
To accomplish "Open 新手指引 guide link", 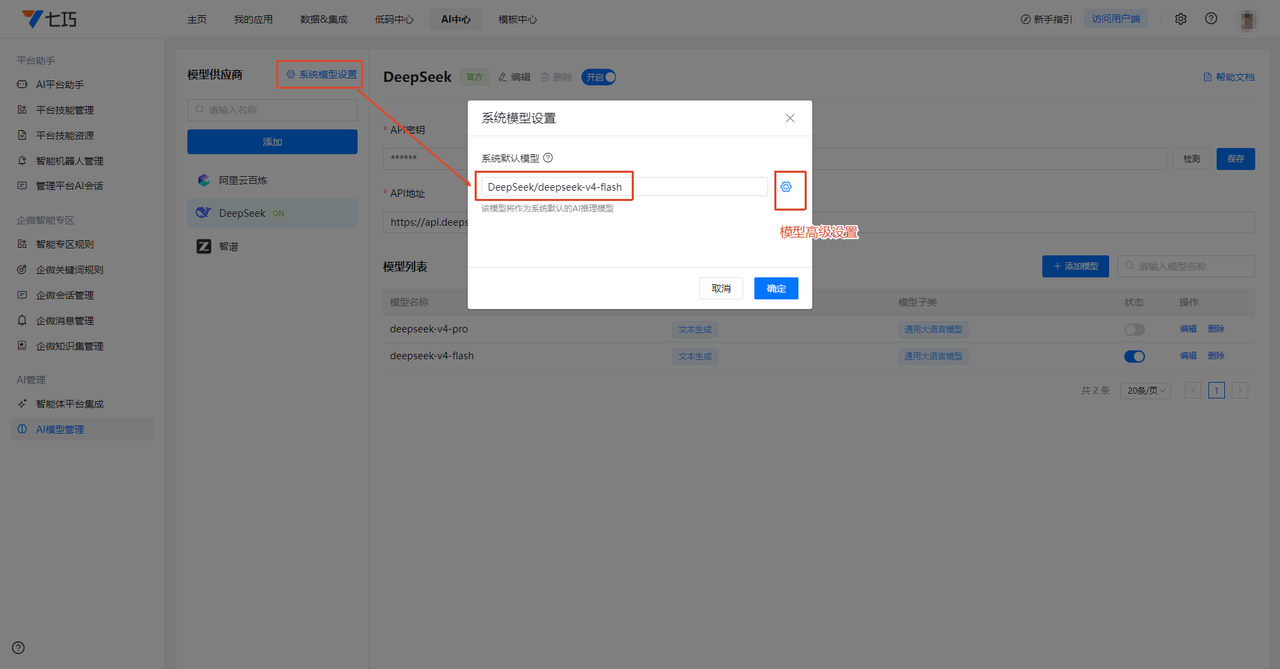I will pyautogui.click(x=1046, y=19).
